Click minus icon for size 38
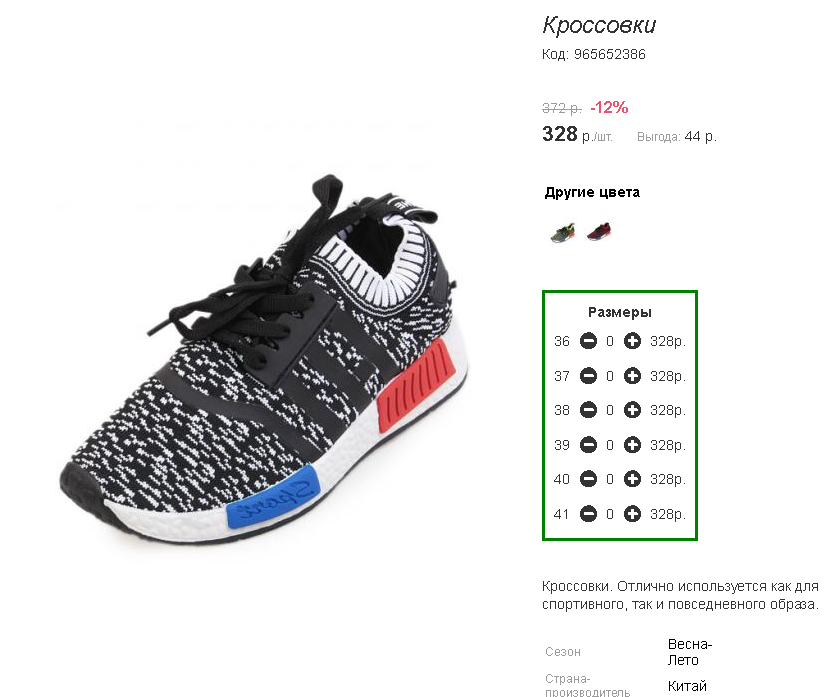The height and width of the screenshot is (697, 839). pos(588,410)
